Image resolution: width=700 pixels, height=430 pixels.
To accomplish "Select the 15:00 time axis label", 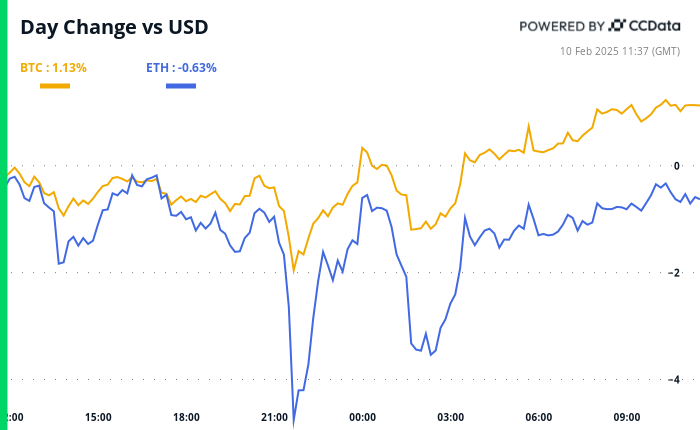I will click(98, 417).
